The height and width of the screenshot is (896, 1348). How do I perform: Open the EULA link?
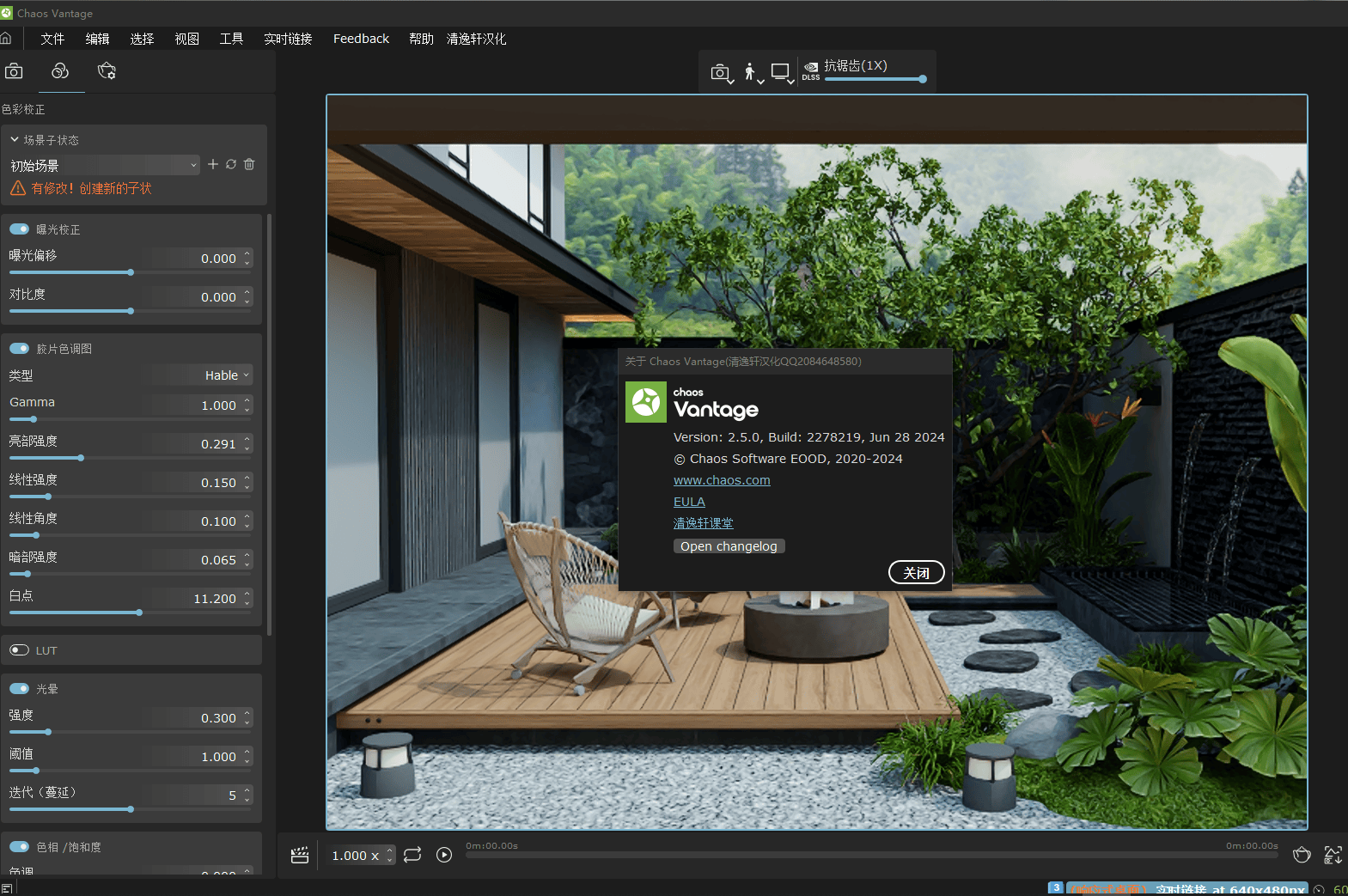(689, 502)
